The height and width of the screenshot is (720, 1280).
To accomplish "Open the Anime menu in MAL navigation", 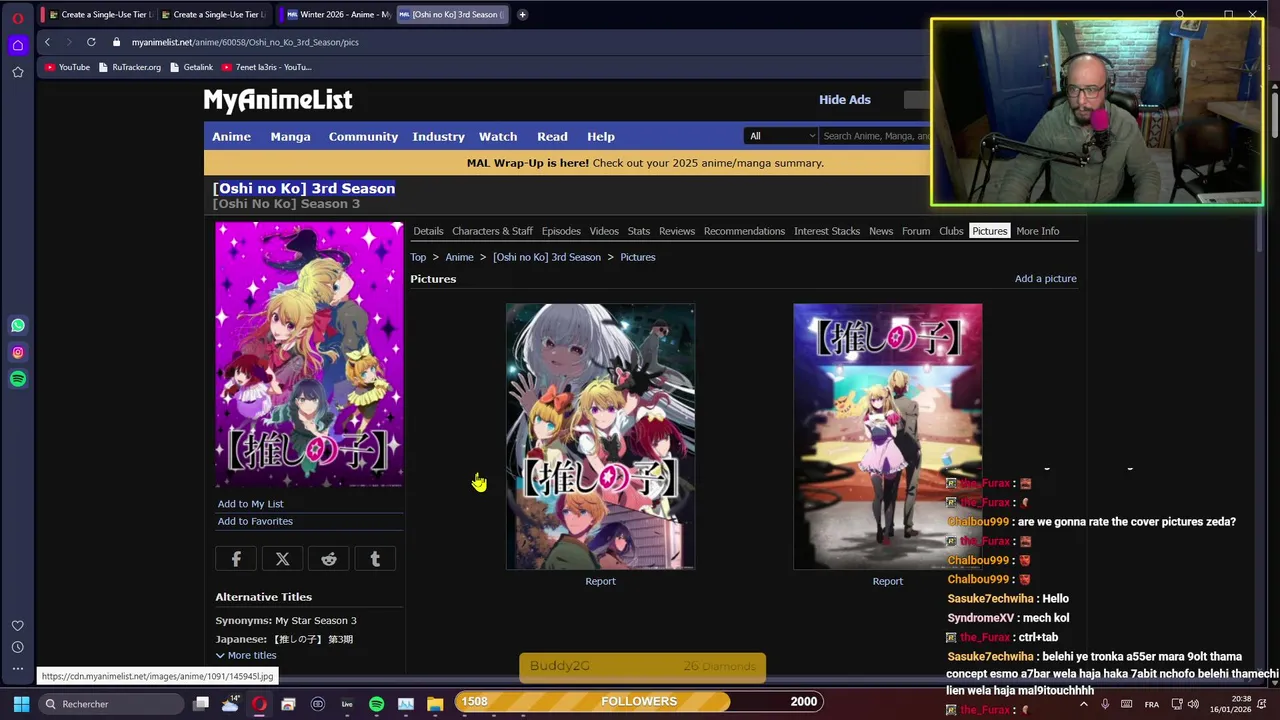I will pos(231,136).
